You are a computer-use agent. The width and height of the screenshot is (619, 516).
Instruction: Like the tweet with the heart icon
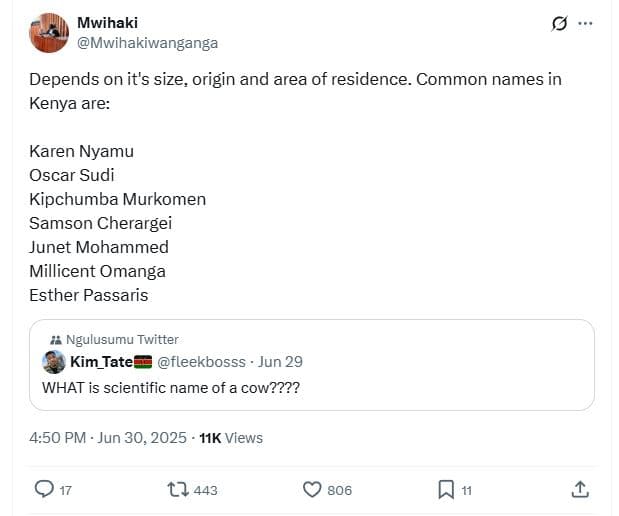(312, 489)
